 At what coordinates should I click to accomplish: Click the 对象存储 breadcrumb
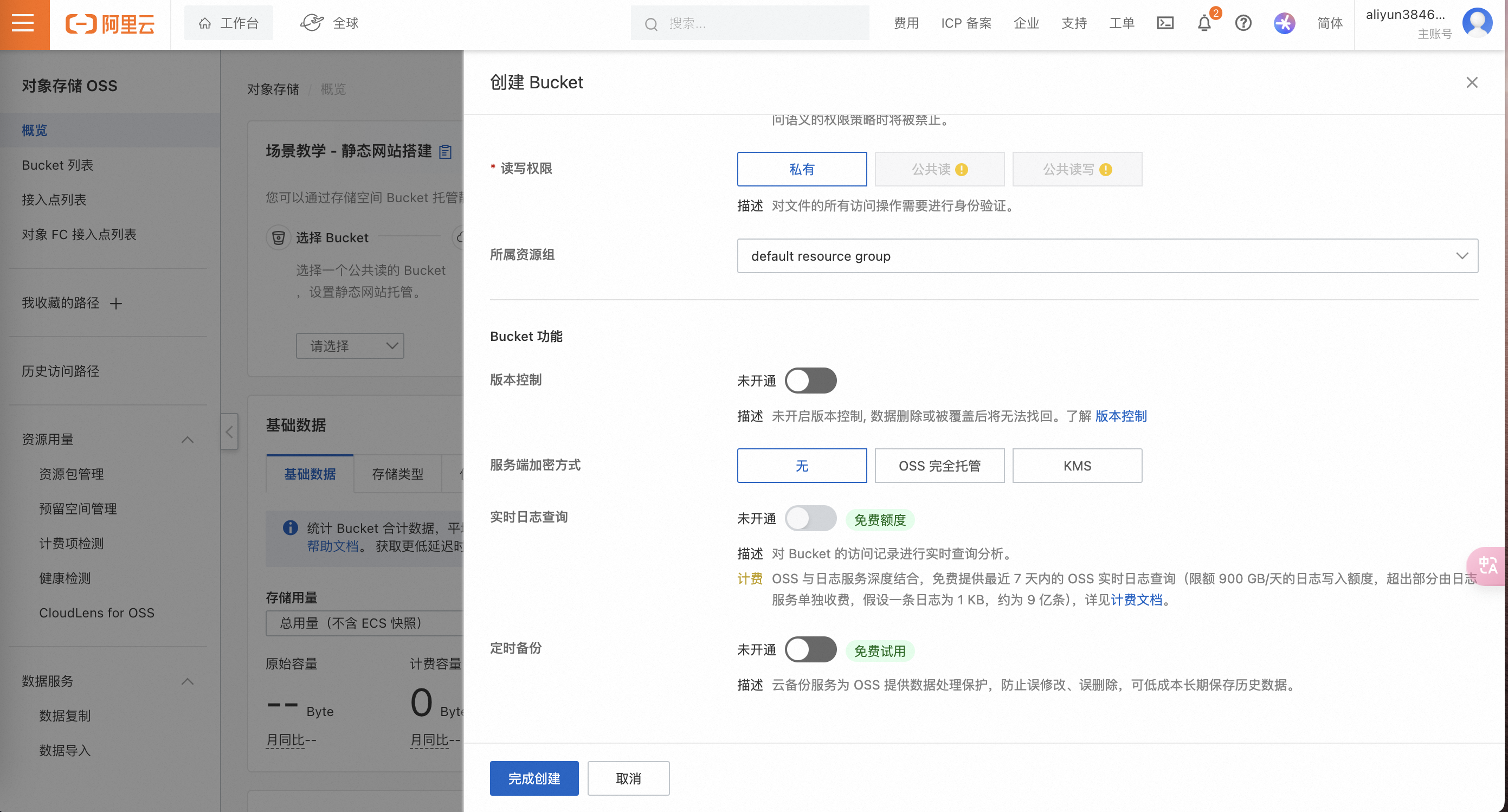tap(273, 89)
